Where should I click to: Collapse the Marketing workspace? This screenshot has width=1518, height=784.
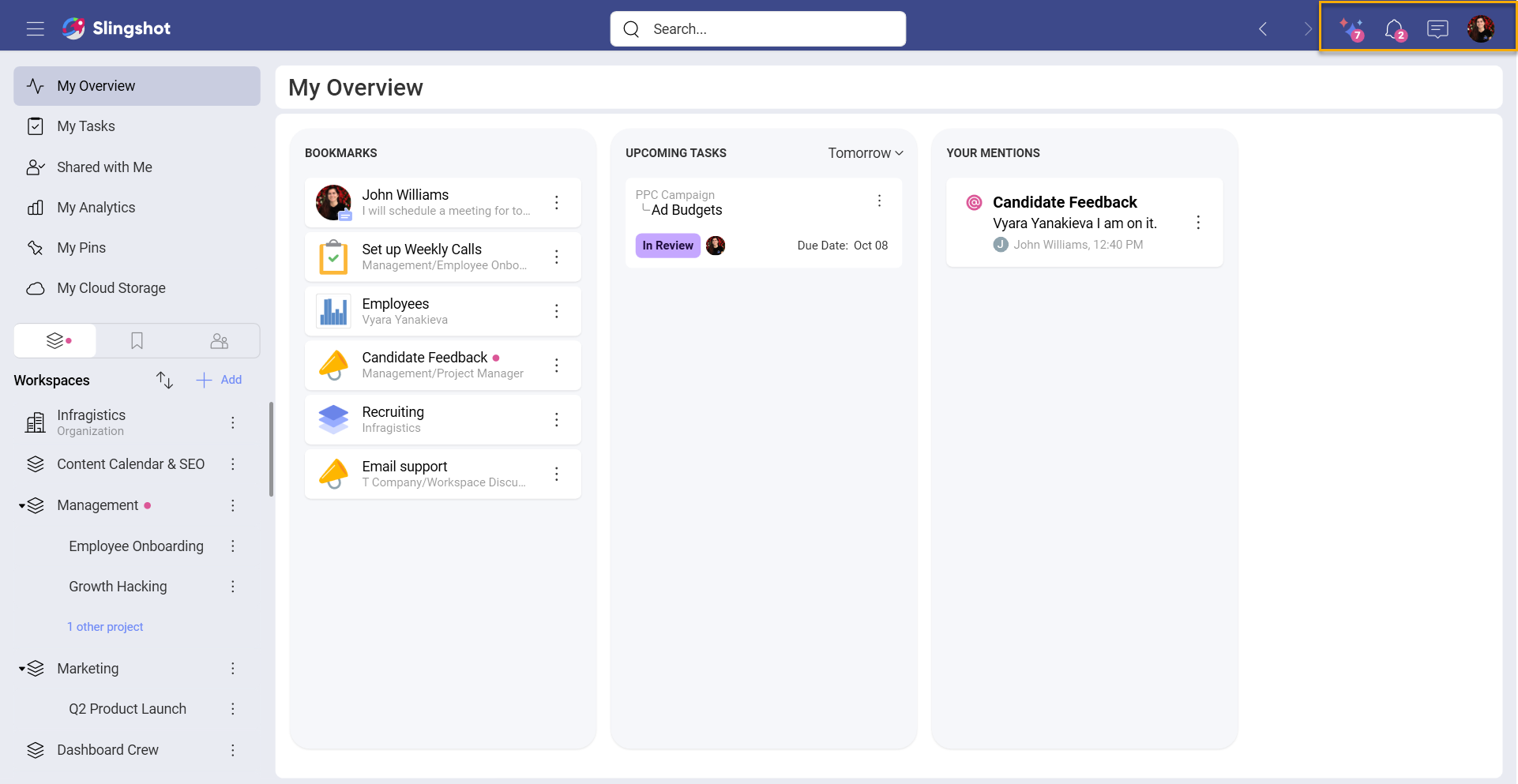[22, 669]
